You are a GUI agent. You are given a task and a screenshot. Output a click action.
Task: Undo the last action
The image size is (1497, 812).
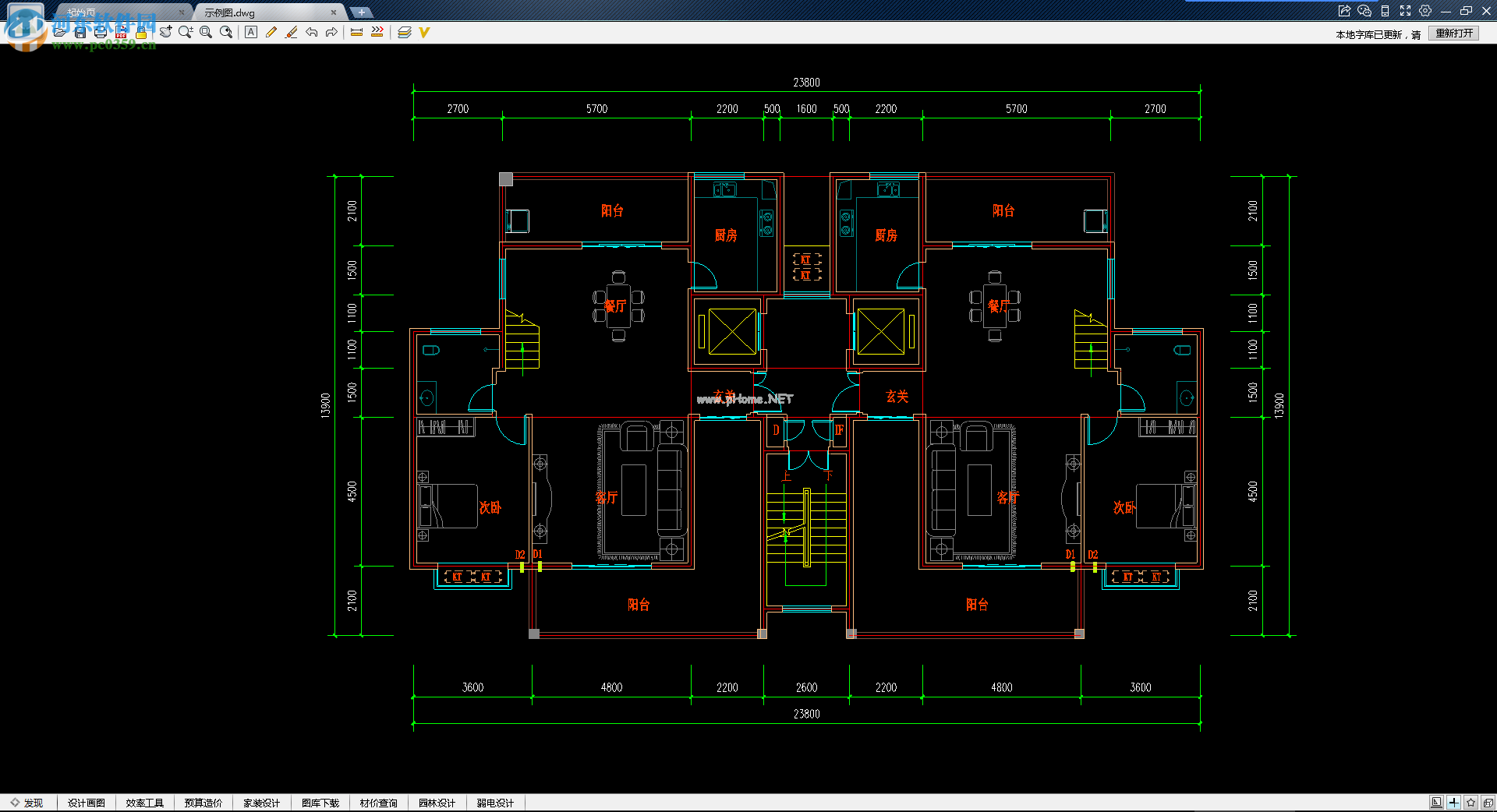(x=312, y=32)
